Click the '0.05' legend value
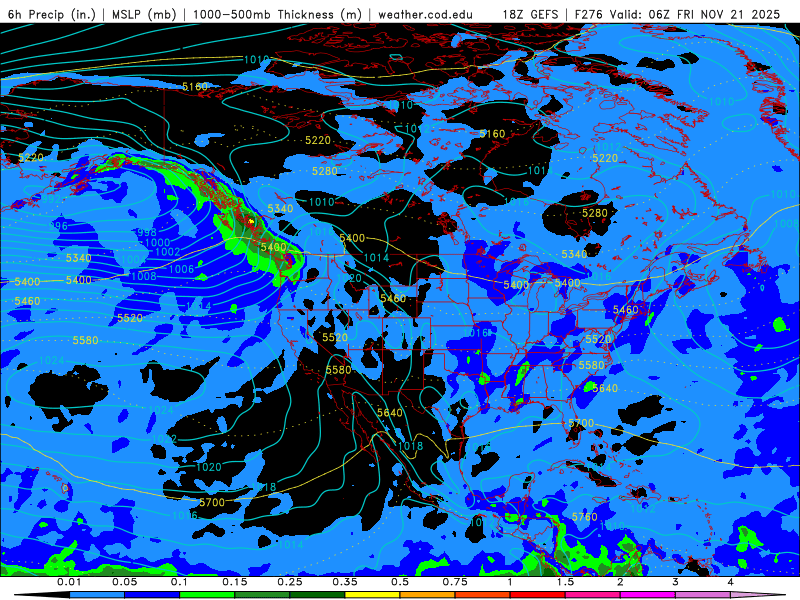800x600 pixels. click(124, 582)
